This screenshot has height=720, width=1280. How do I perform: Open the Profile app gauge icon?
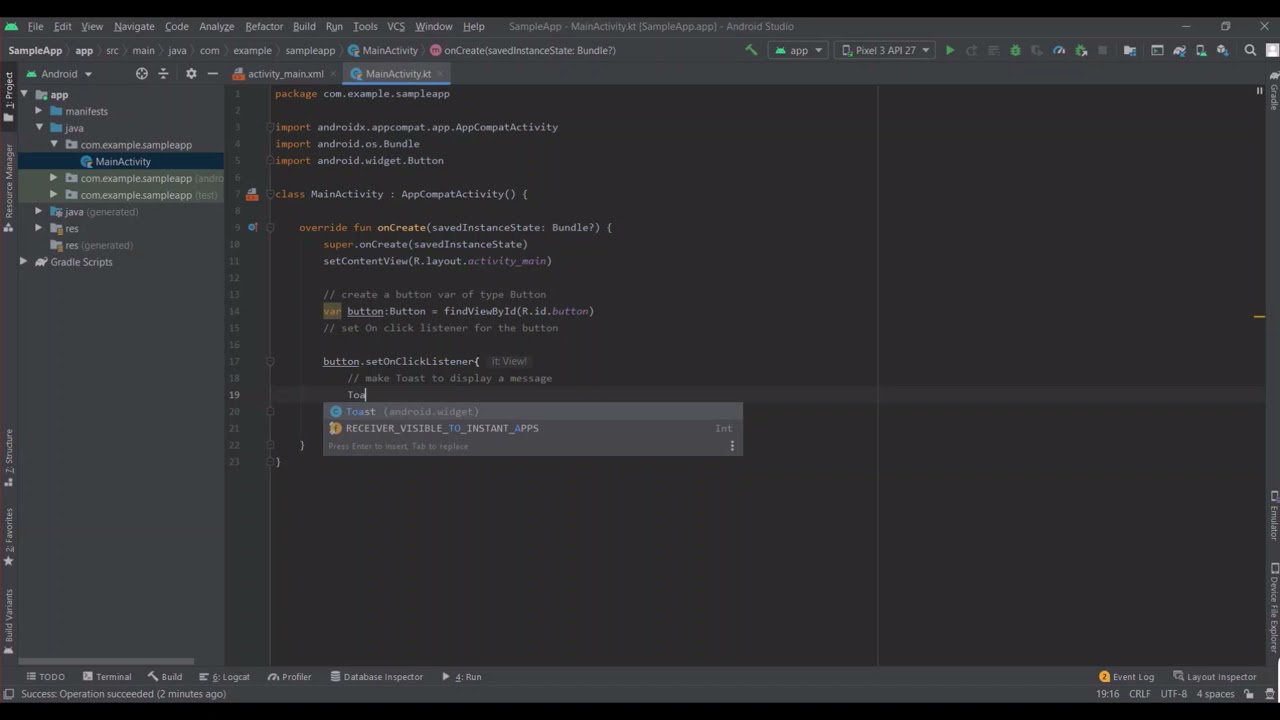pyautogui.click(x=1059, y=50)
